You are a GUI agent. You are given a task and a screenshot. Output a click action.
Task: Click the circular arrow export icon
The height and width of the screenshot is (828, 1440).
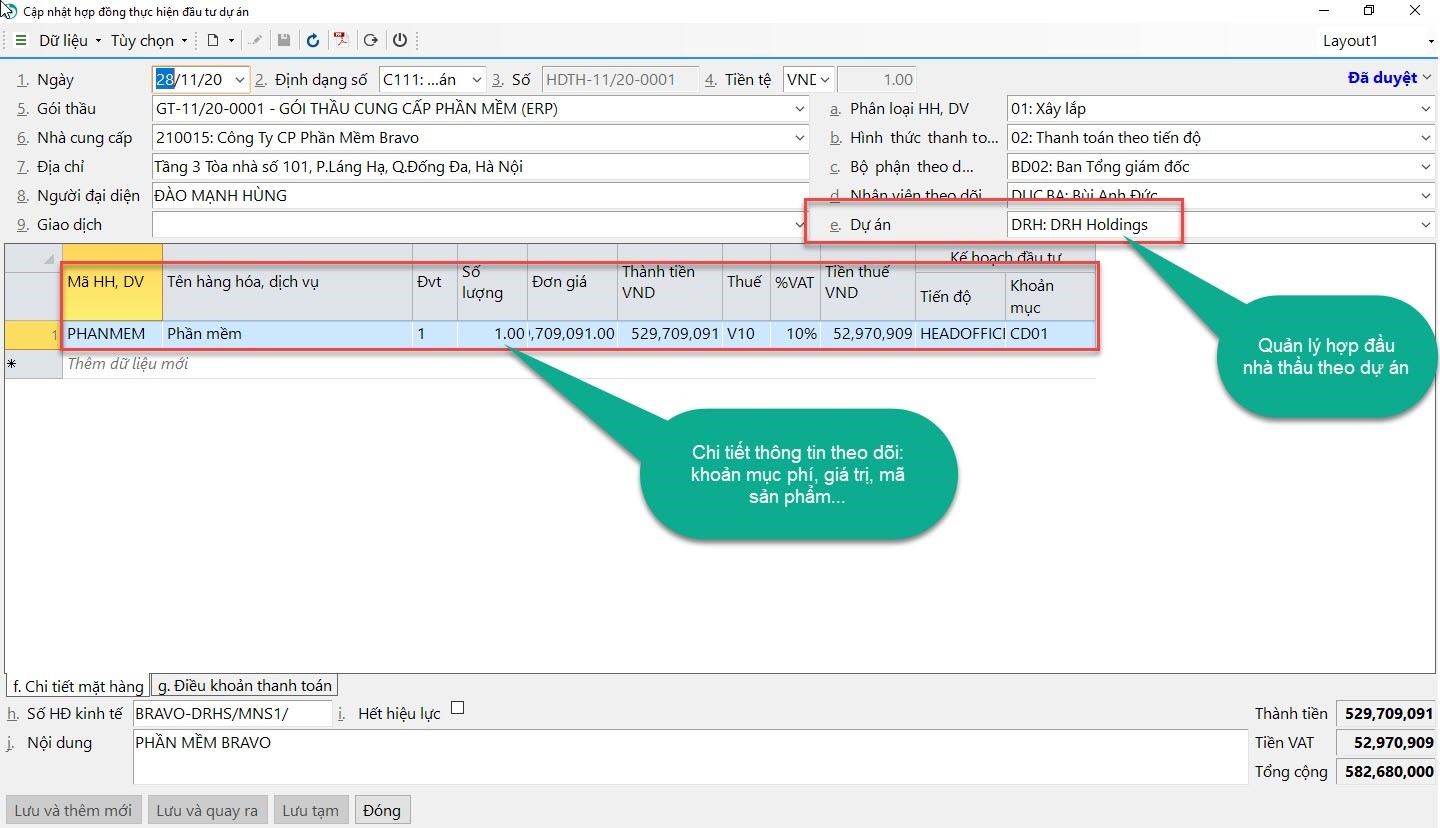pos(371,41)
